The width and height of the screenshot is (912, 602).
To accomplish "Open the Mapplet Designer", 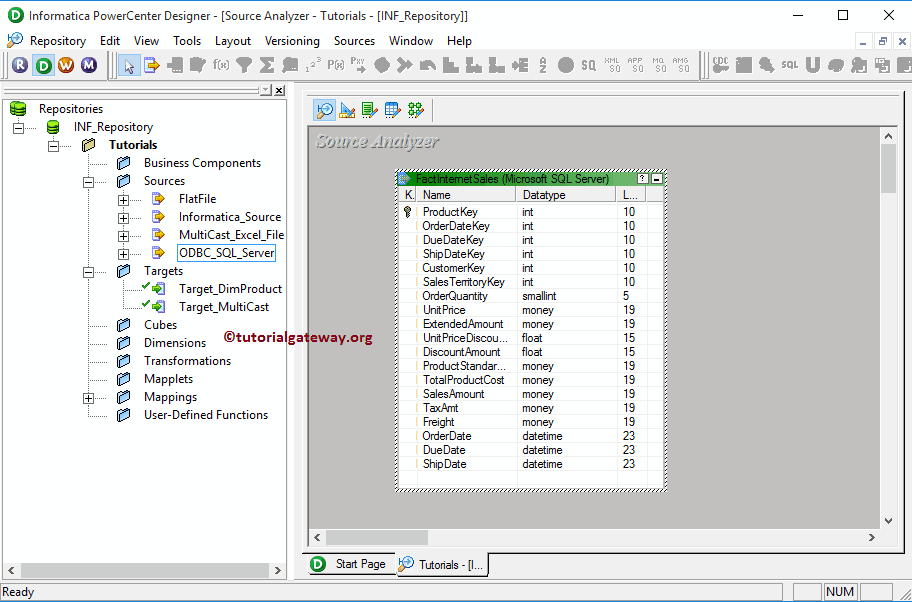I will coord(392,110).
